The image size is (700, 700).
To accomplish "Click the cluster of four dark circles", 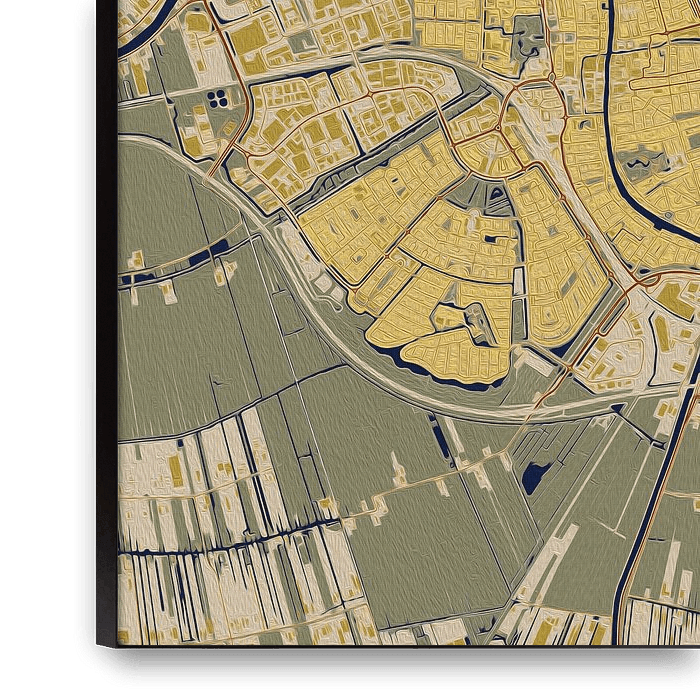I will click(217, 97).
